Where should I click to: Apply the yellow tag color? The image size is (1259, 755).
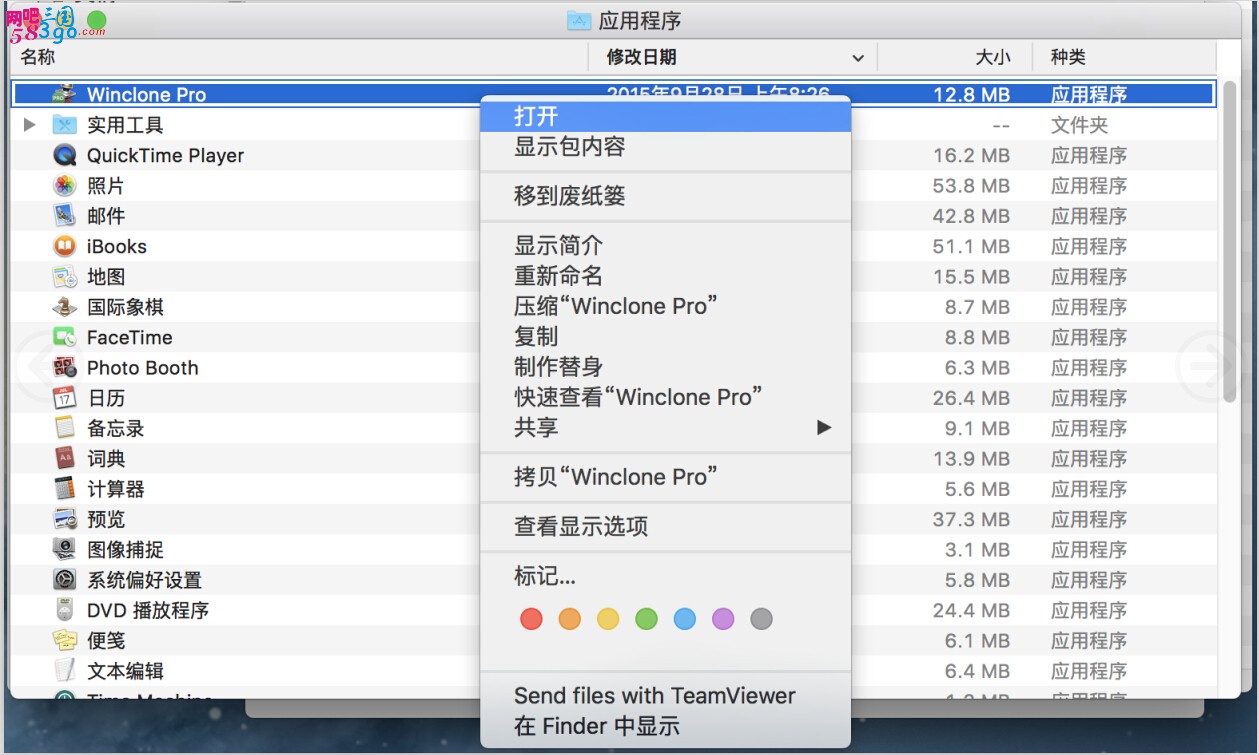tap(608, 619)
